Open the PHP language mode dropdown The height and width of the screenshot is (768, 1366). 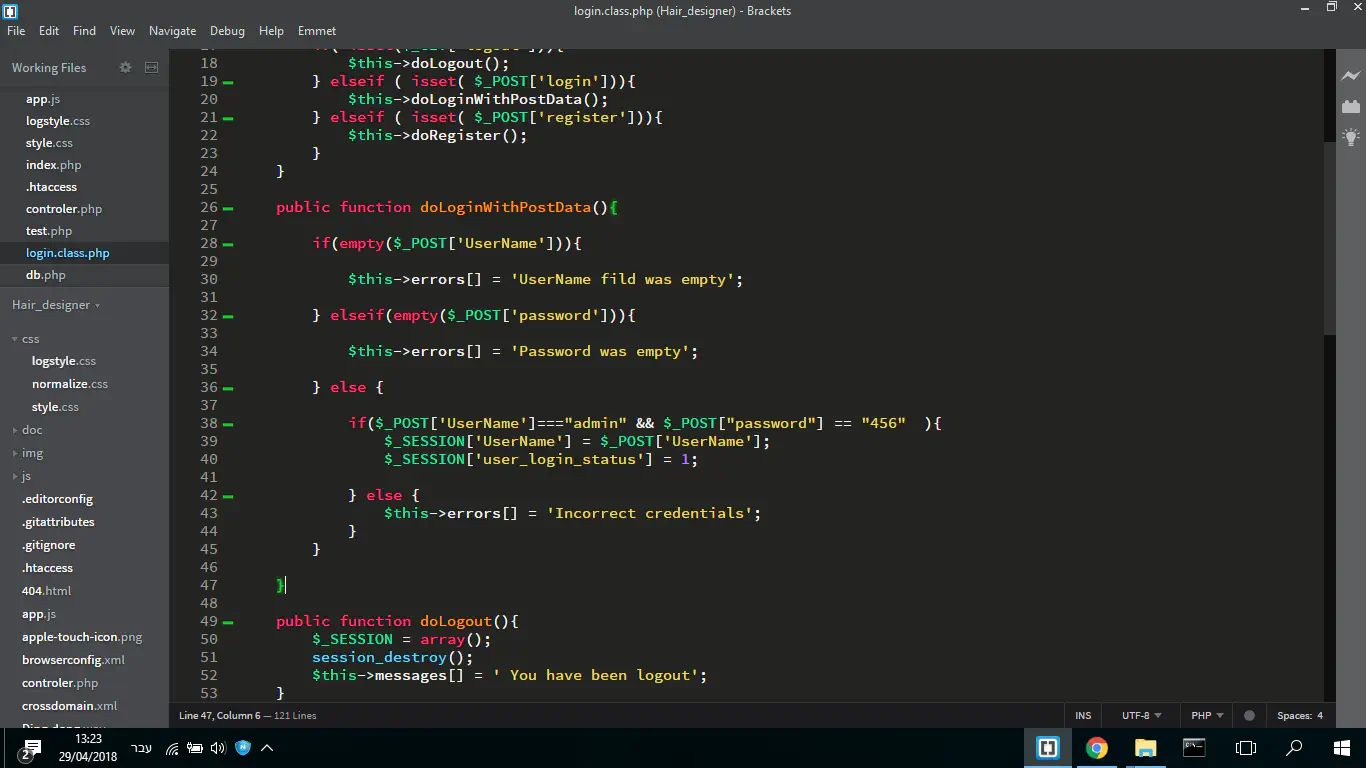[1207, 715]
